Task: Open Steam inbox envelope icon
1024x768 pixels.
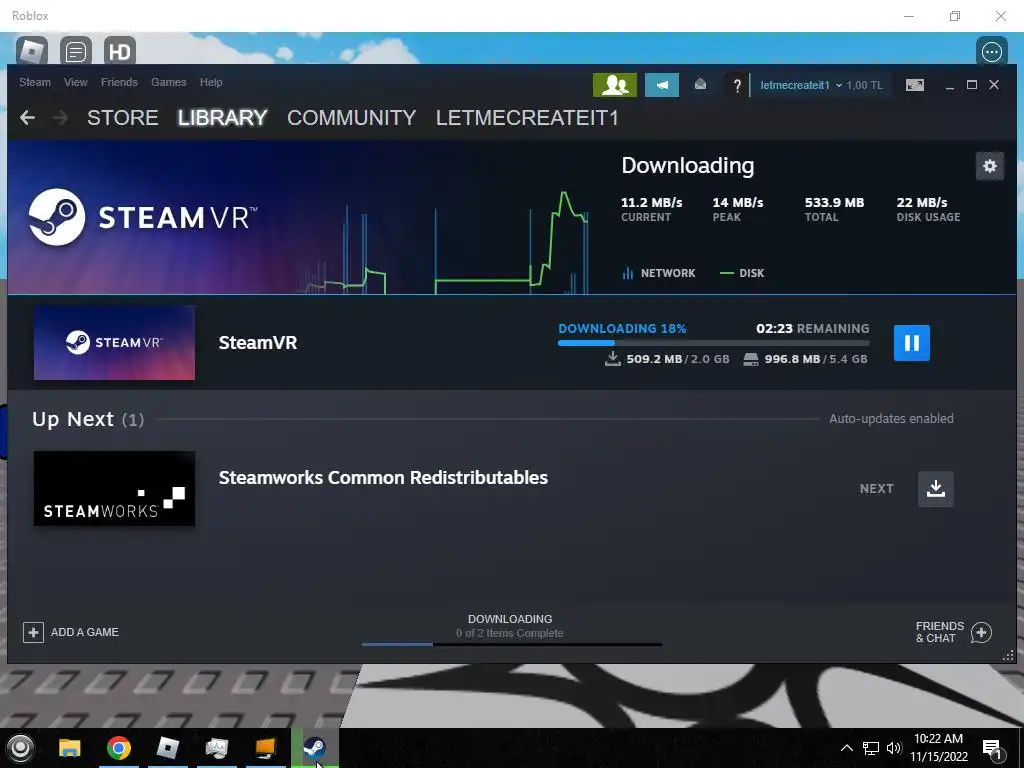Action: tap(700, 84)
